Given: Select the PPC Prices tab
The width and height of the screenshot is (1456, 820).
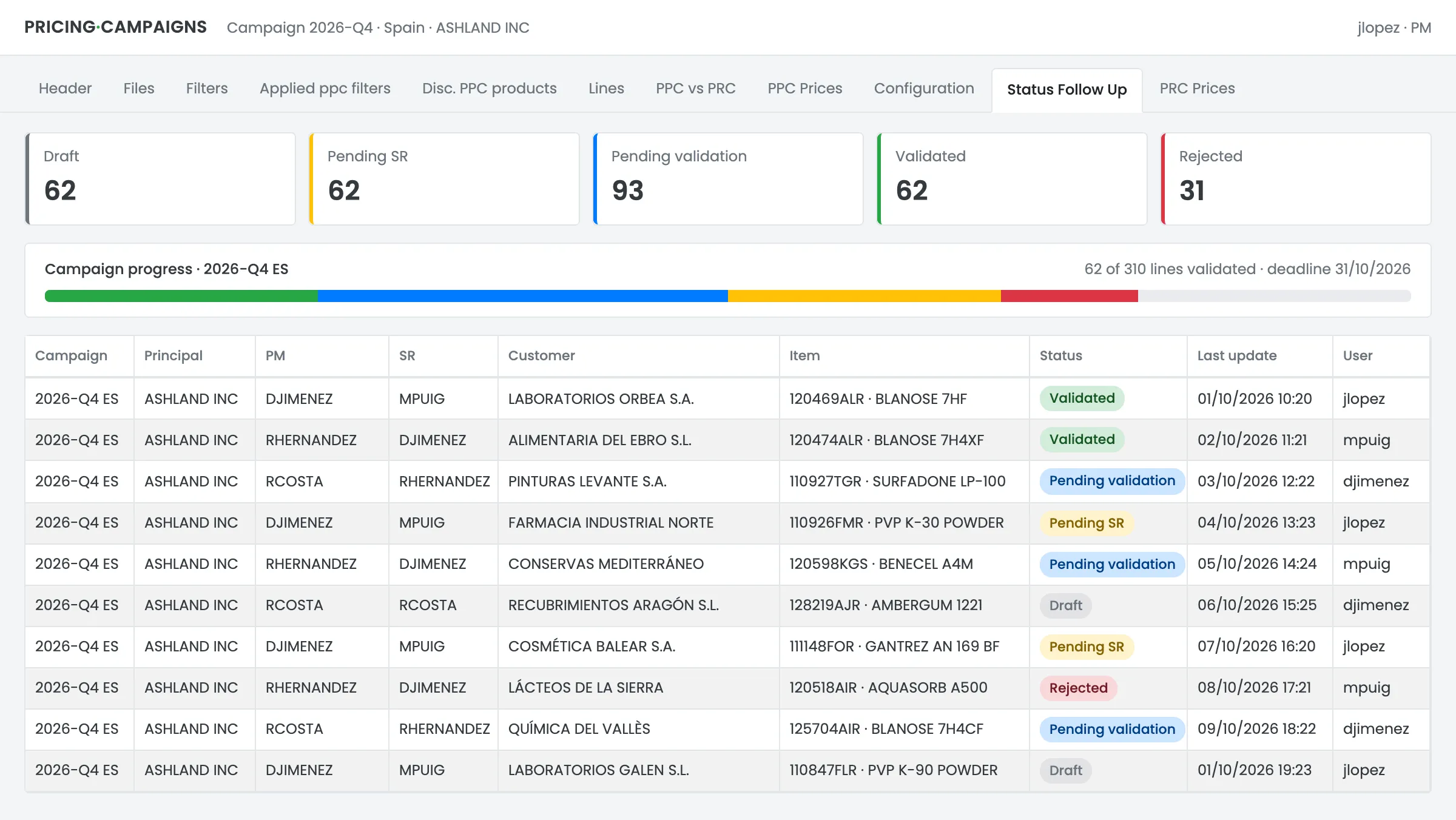Looking at the screenshot, I should click(805, 89).
